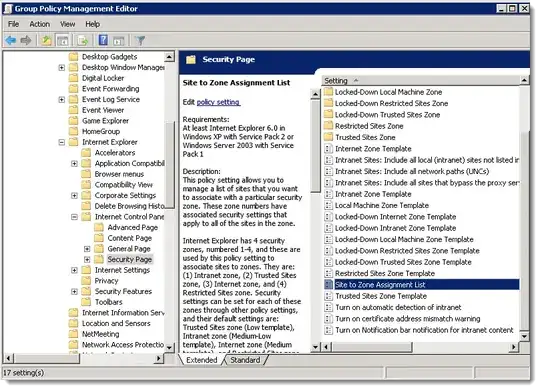Click settings list scroll down arrow
The width and height of the screenshot is (540, 390).
coord(524,336)
